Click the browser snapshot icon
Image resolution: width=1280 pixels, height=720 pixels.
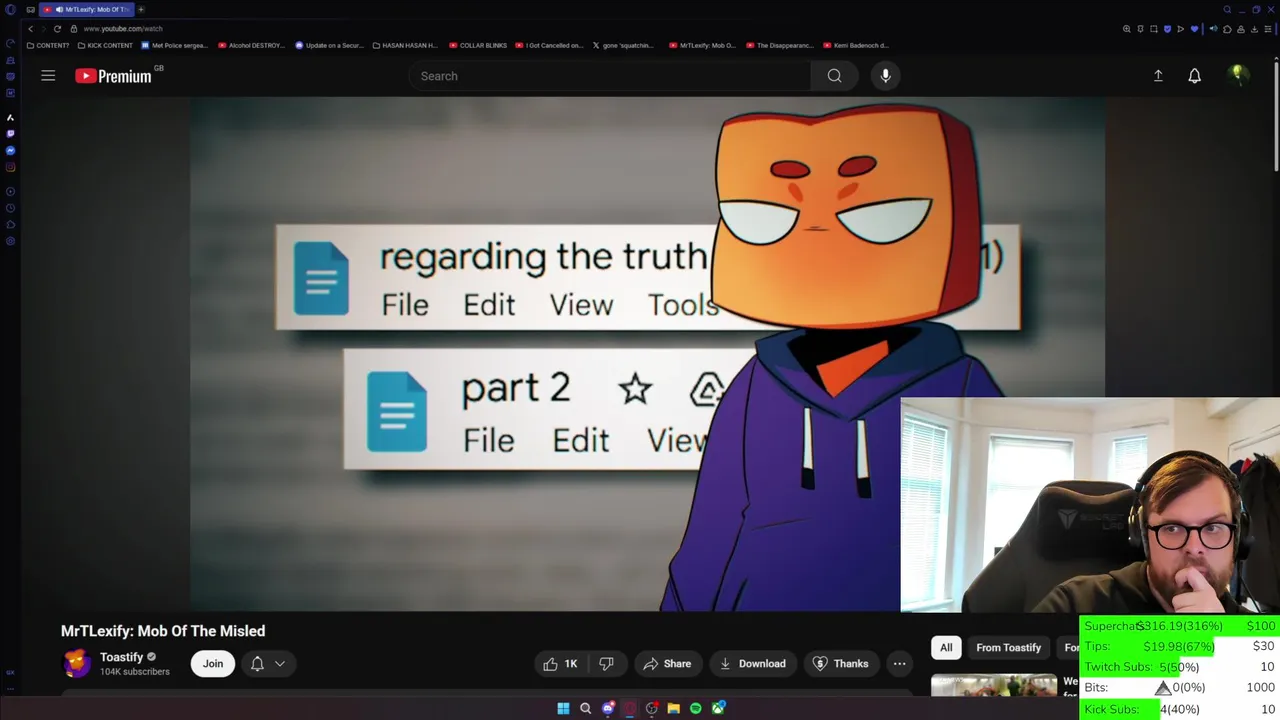(1154, 29)
